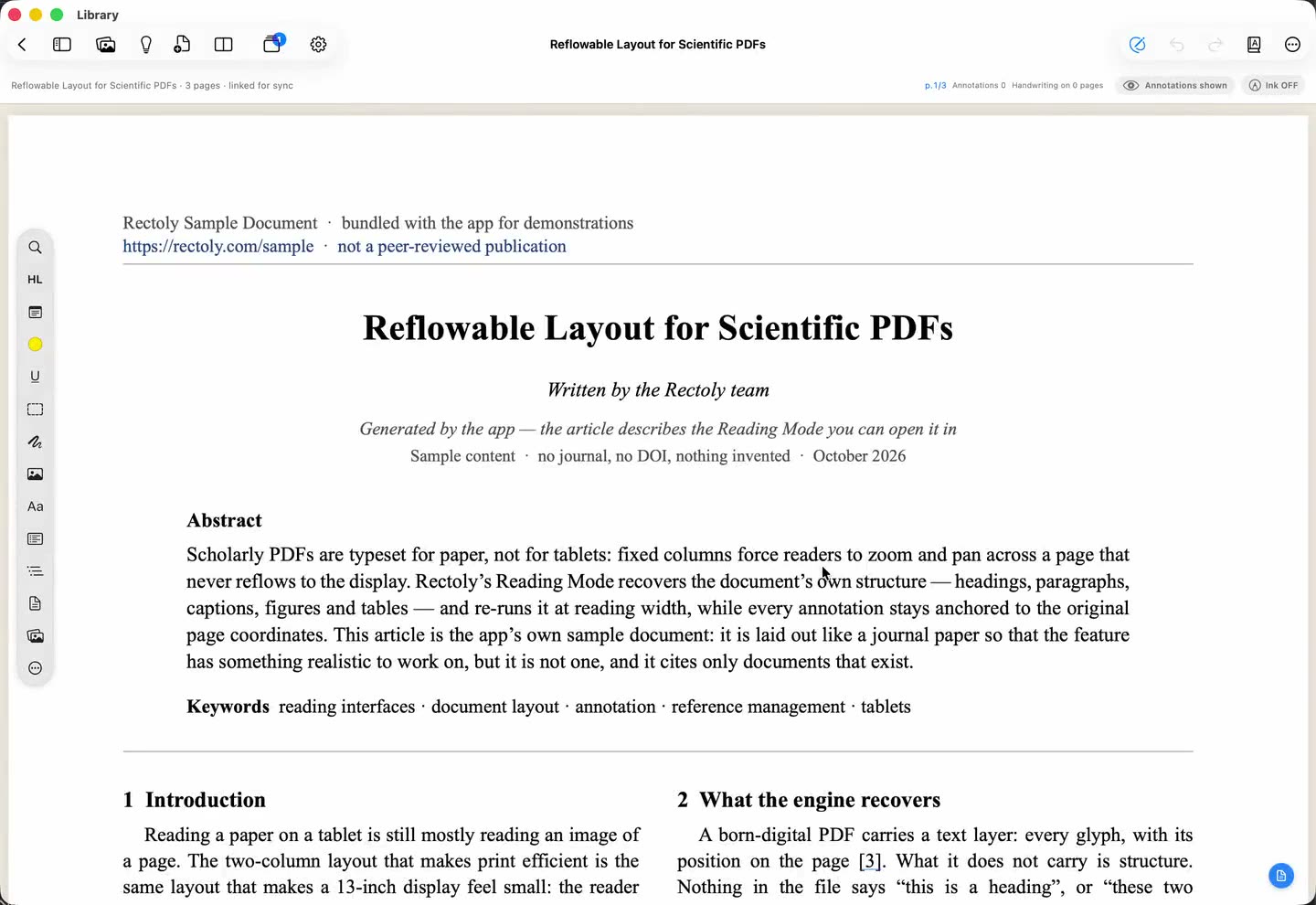
Task: Open the https://rectoly.com/sample link
Action: (218, 247)
